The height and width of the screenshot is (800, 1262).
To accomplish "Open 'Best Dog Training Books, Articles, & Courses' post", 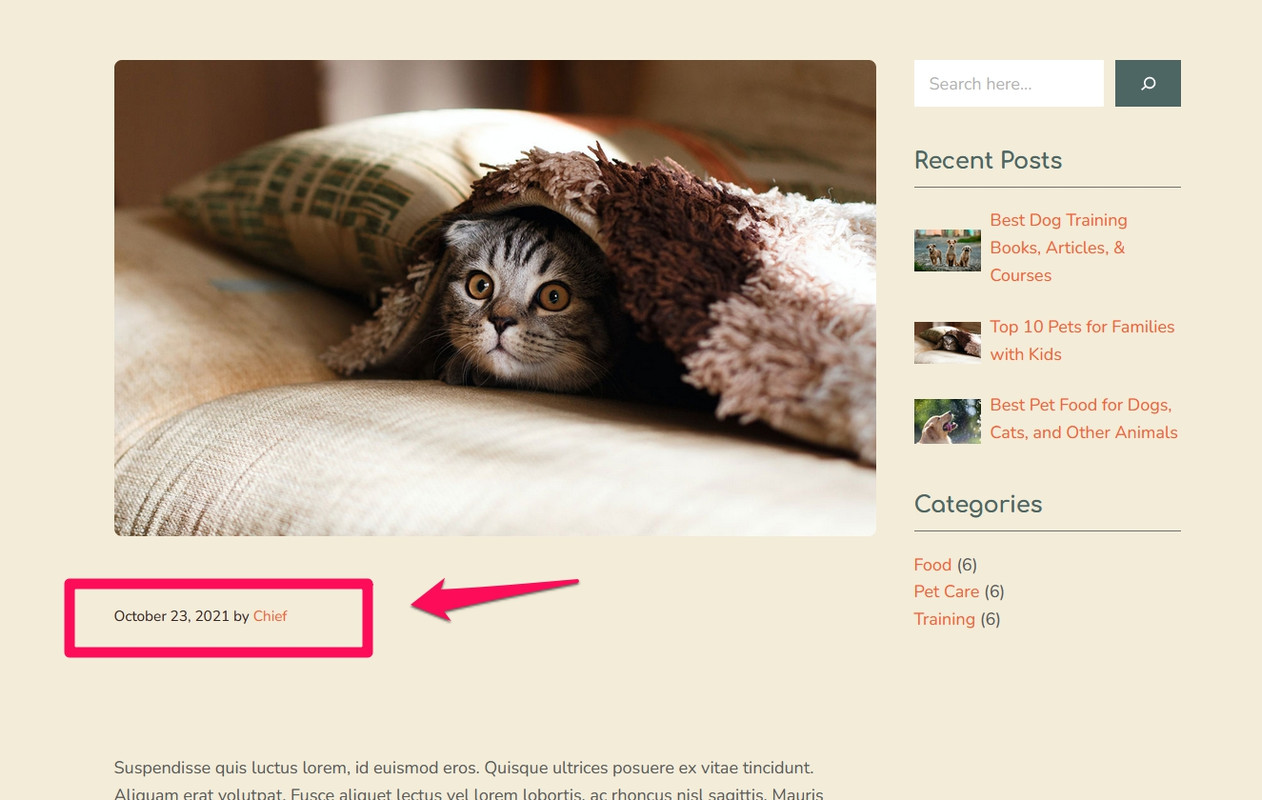I will pos(1058,247).
